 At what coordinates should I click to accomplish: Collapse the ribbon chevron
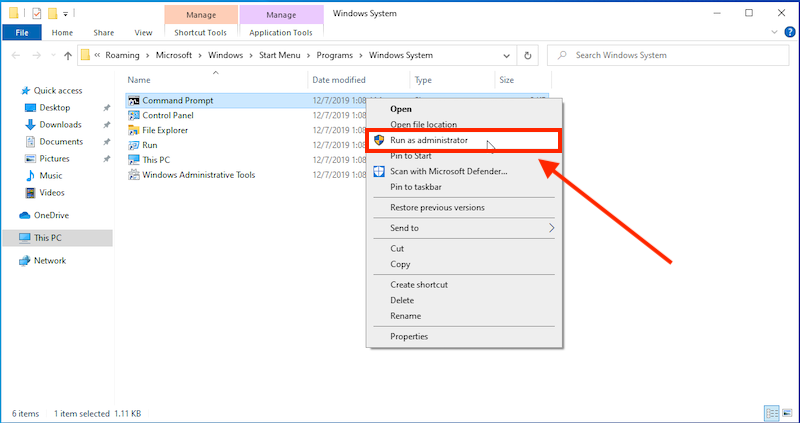774,33
